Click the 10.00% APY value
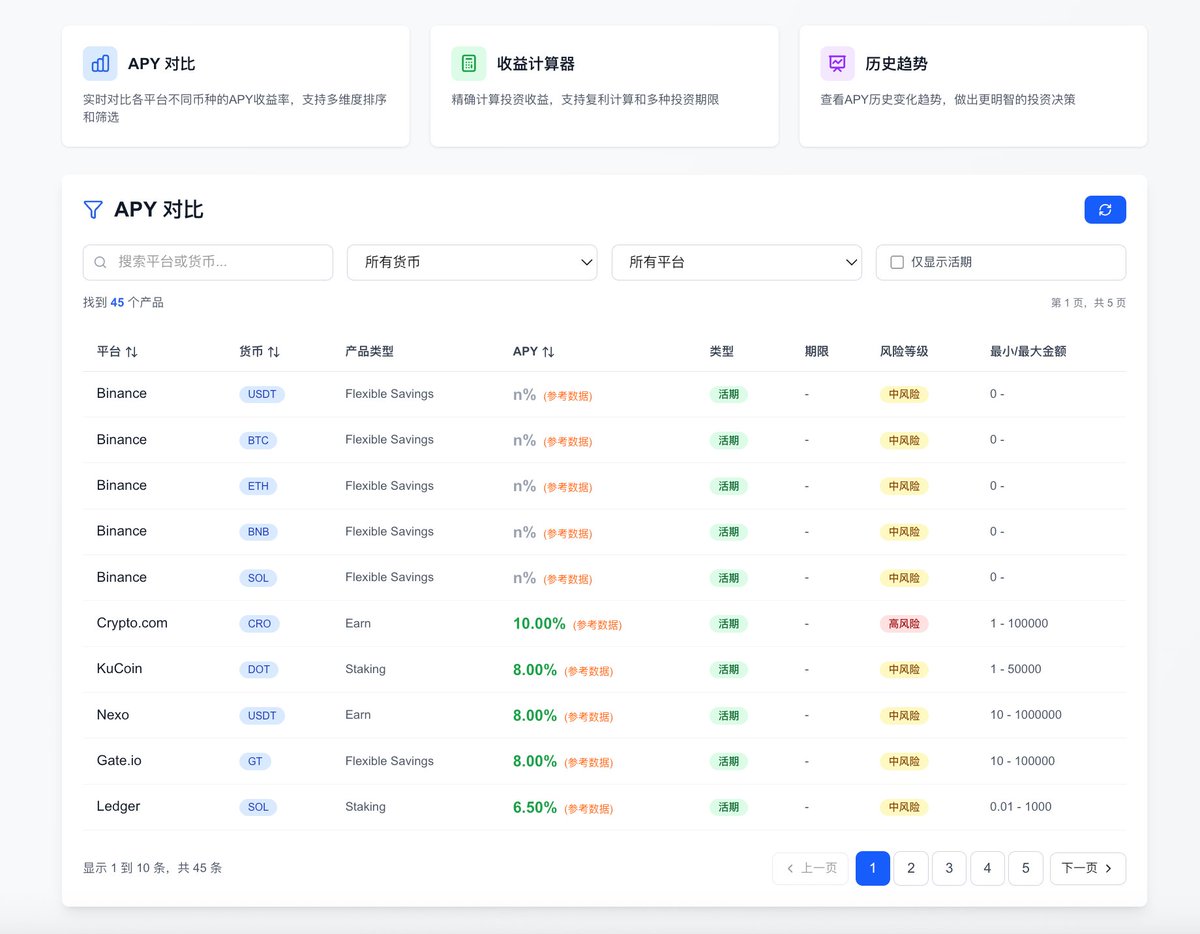This screenshot has width=1200, height=934. point(539,624)
